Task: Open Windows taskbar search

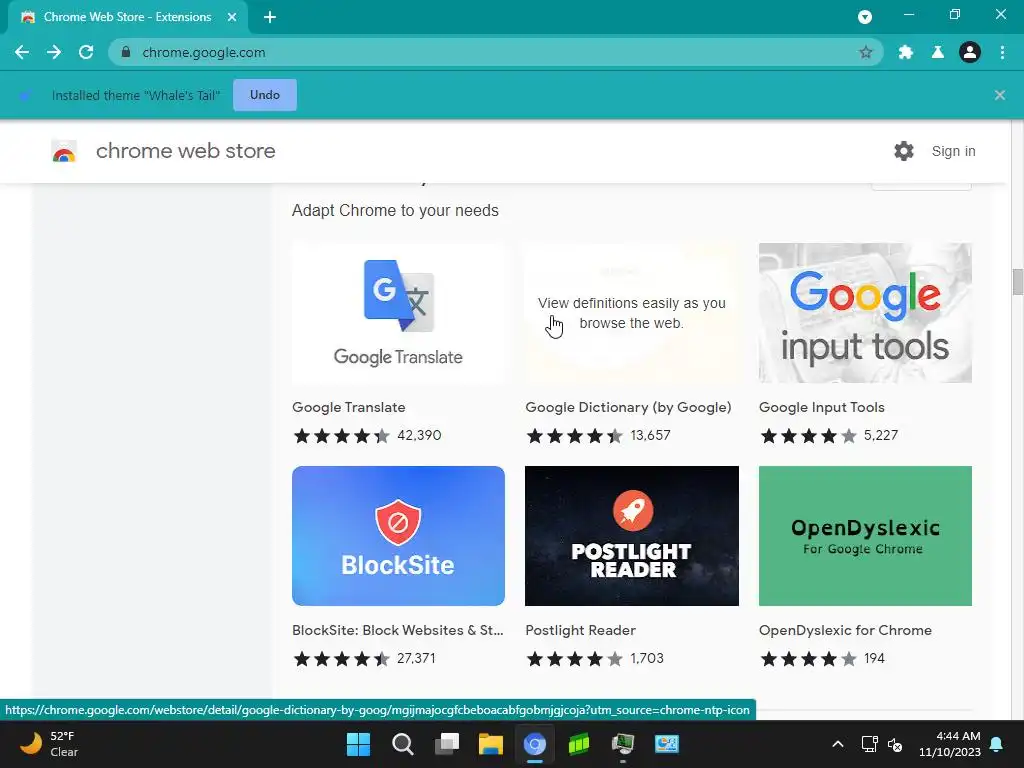Action: click(402, 744)
